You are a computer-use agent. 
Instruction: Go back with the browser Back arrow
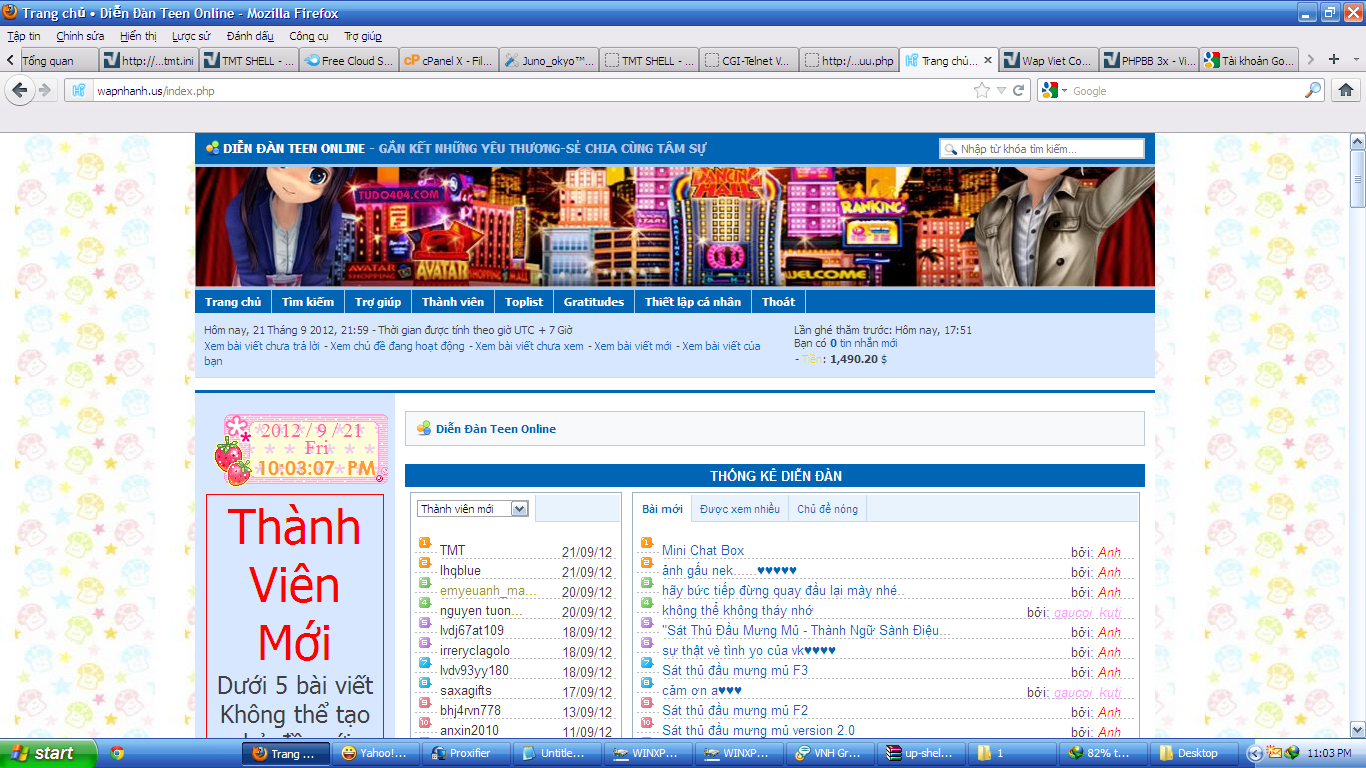click(x=20, y=90)
